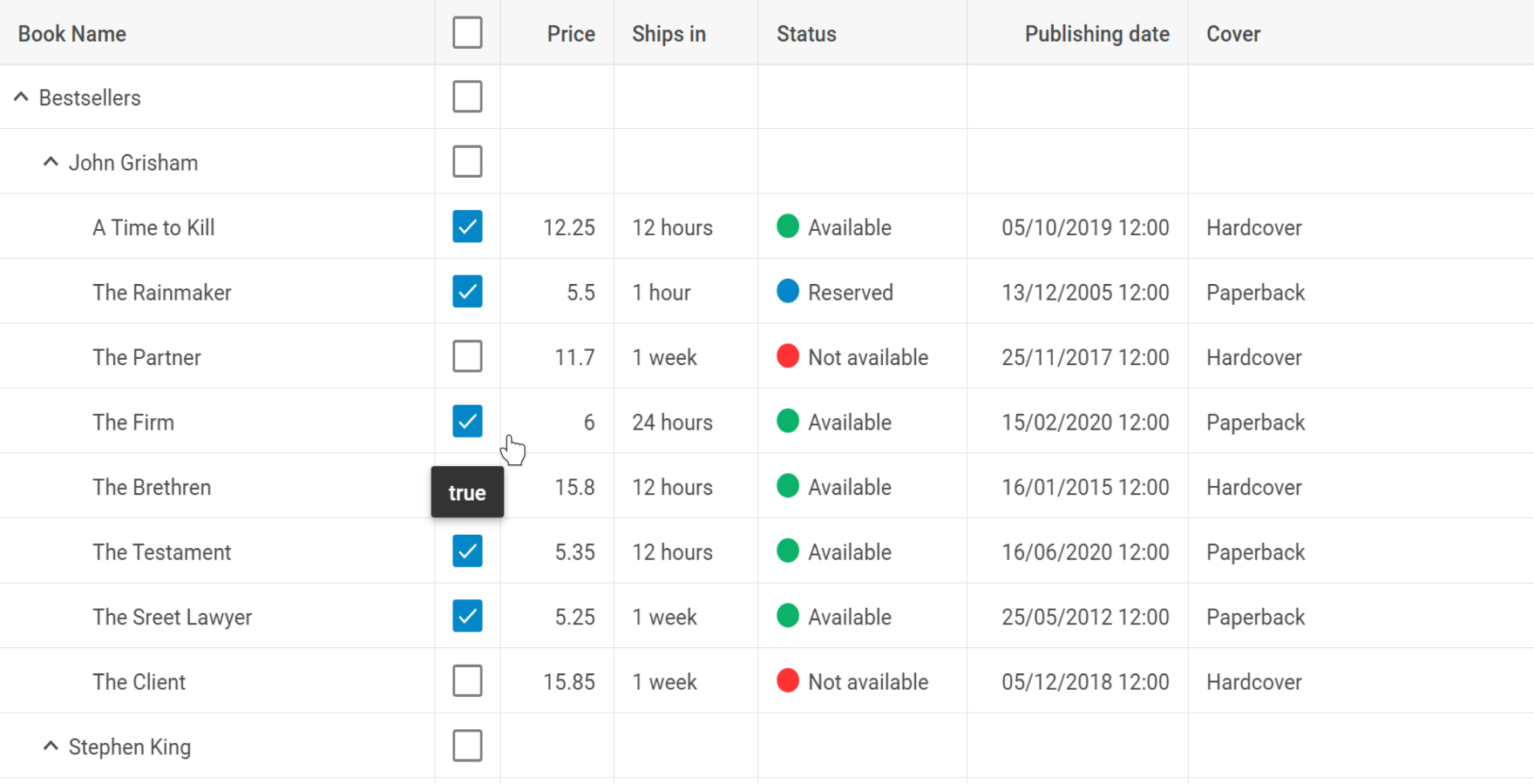
Task: Check the Bestsellers row checkbox
Action: pos(467,97)
